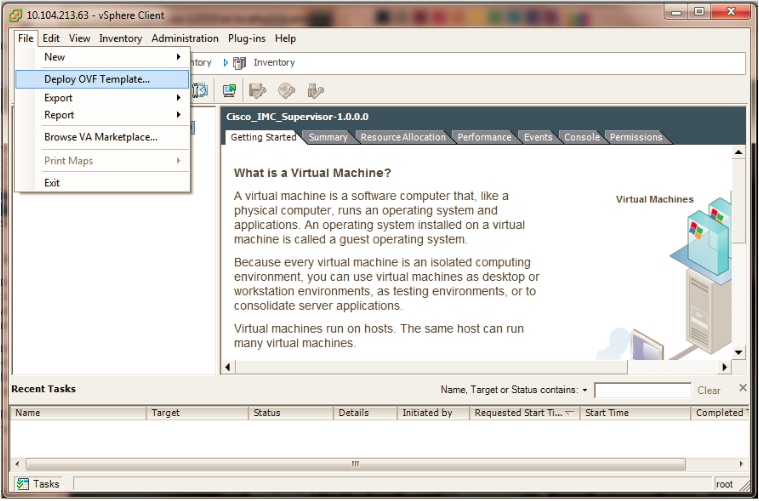Click the USB device connect toolbar icon
The width and height of the screenshot is (759, 501).
pyautogui.click(x=316, y=91)
